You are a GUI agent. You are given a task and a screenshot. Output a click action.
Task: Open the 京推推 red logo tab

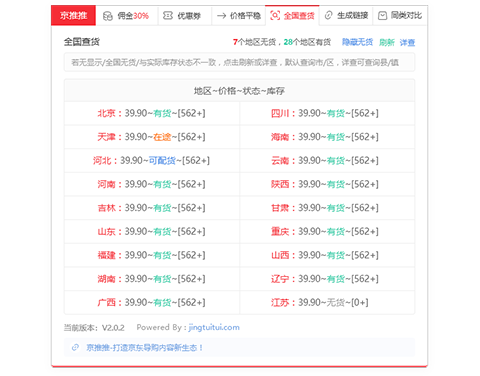[73, 15]
